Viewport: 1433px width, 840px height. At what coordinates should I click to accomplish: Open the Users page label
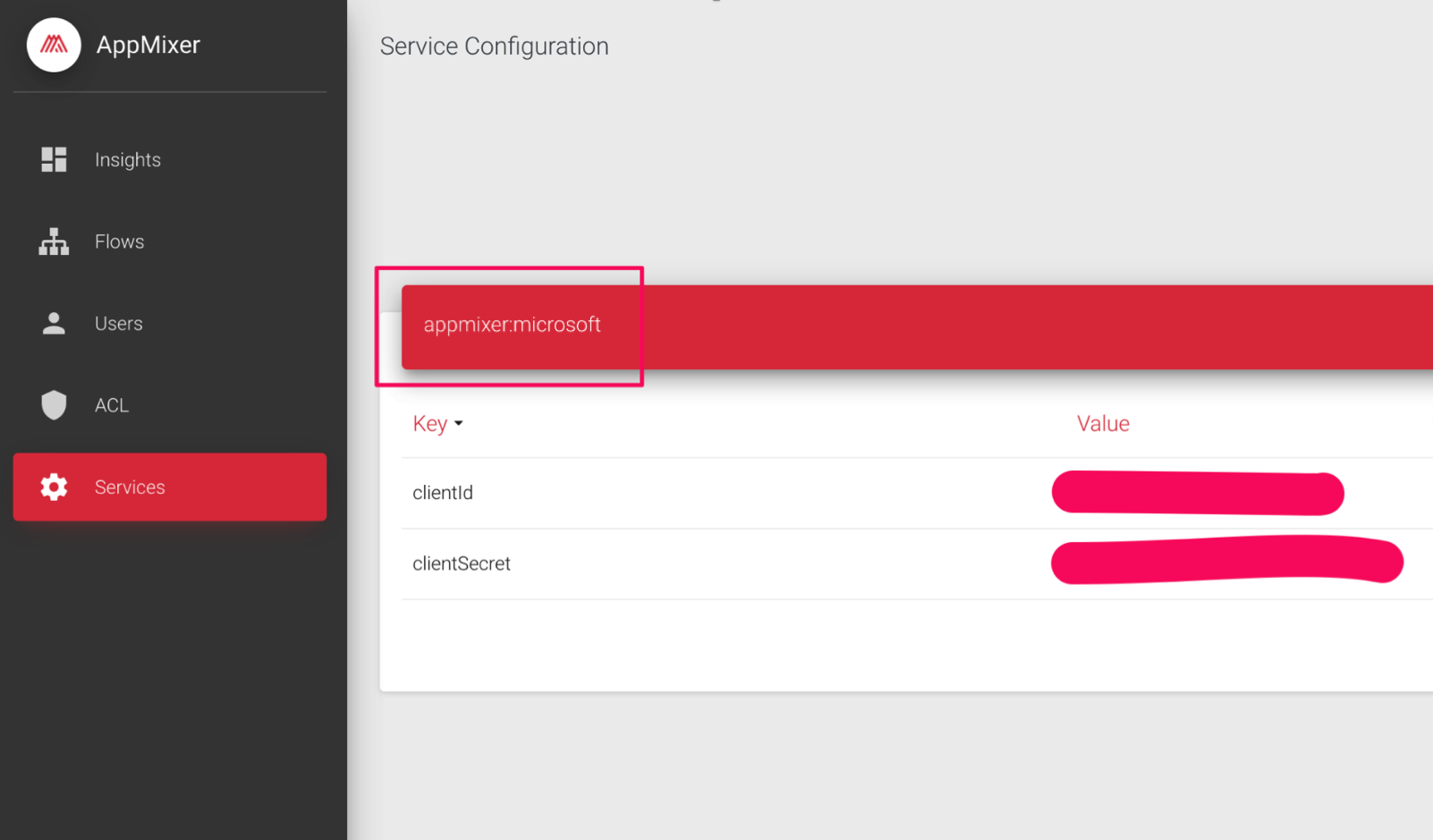(x=118, y=324)
